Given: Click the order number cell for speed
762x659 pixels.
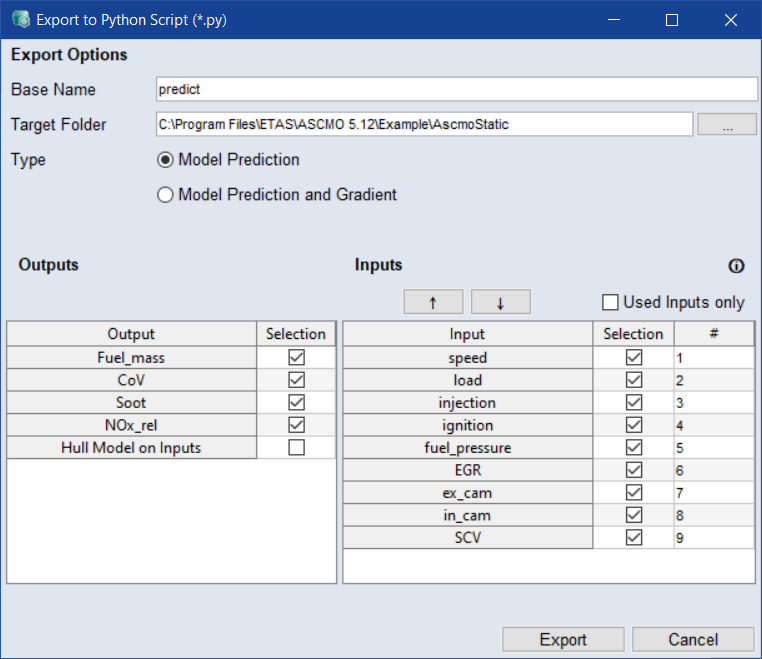Looking at the screenshot, I should click(x=713, y=357).
